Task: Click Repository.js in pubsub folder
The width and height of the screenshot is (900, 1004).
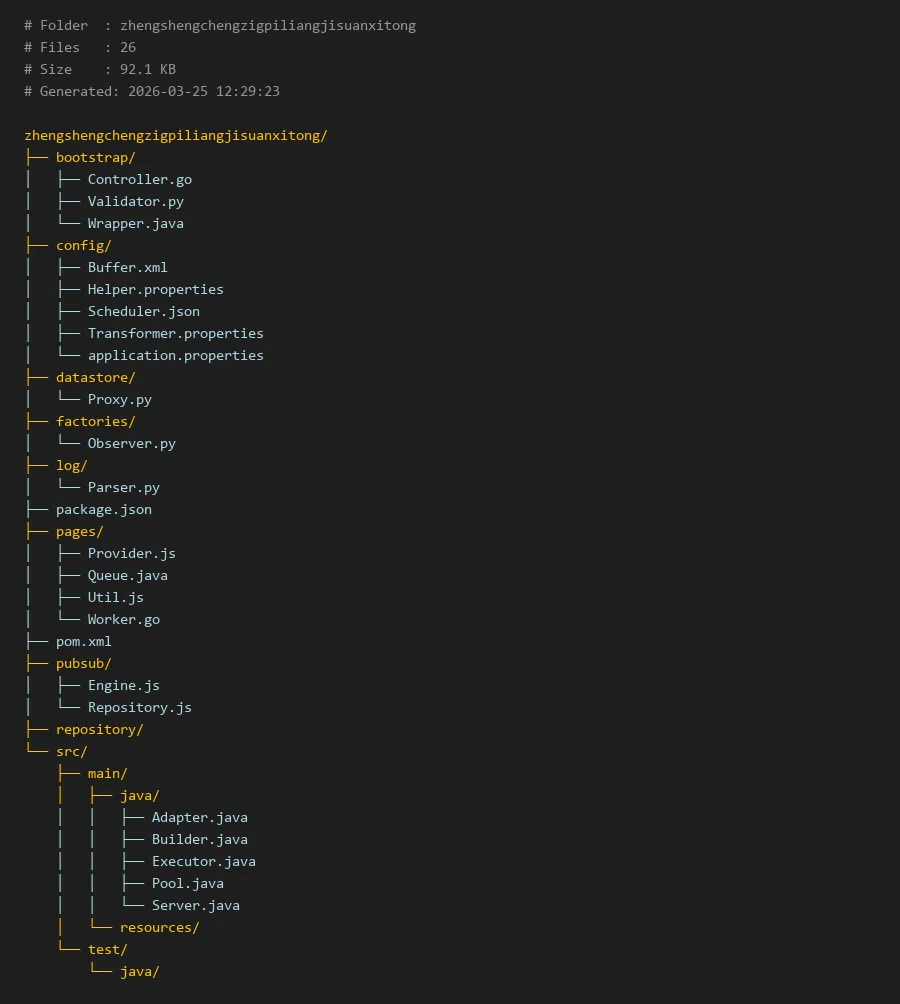Action: point(139,707)
